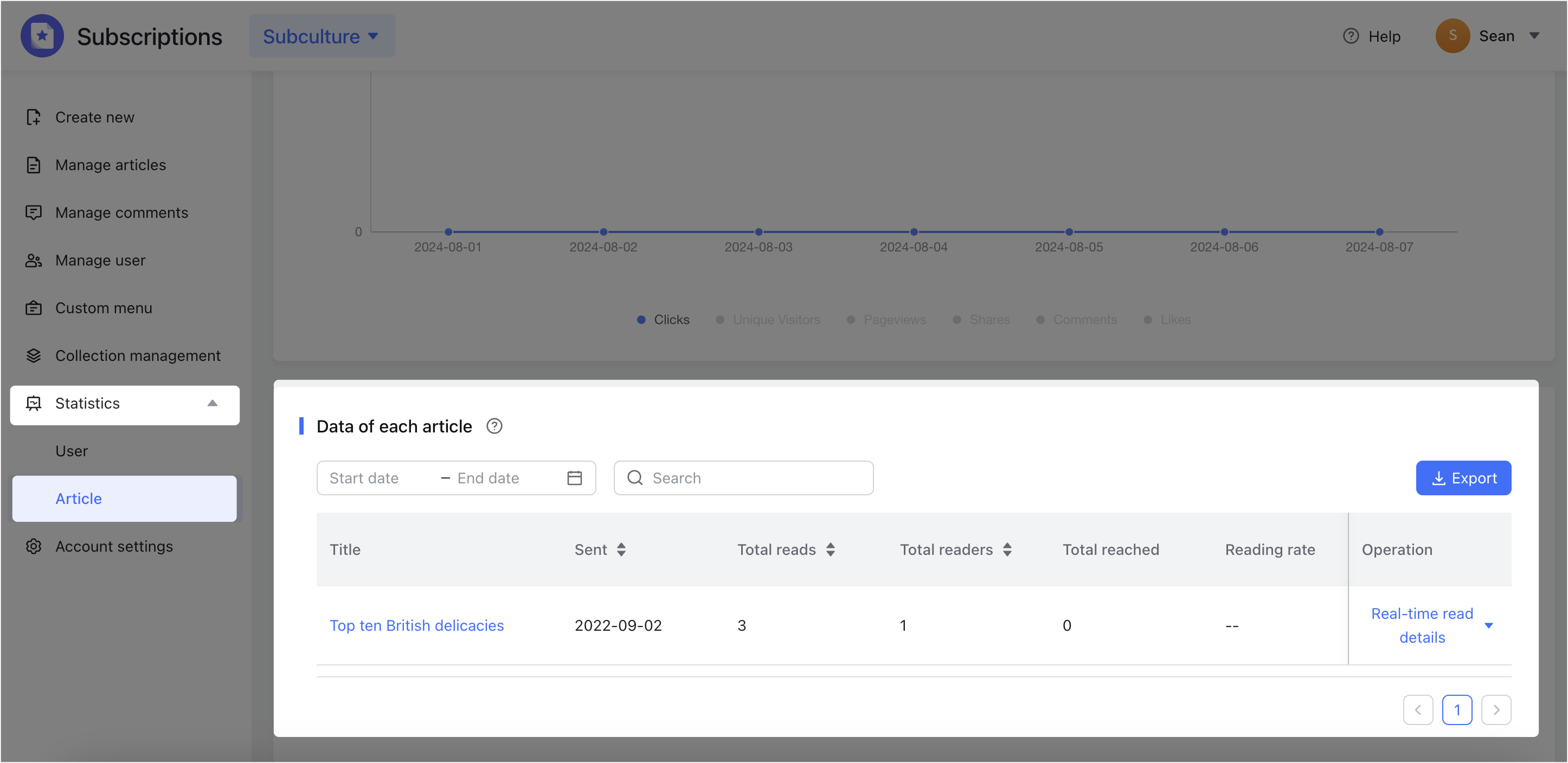Click the S avatar of Sean
Image resolution: width=1568 pixels, height=763 pixels.
click(1453, 36)
